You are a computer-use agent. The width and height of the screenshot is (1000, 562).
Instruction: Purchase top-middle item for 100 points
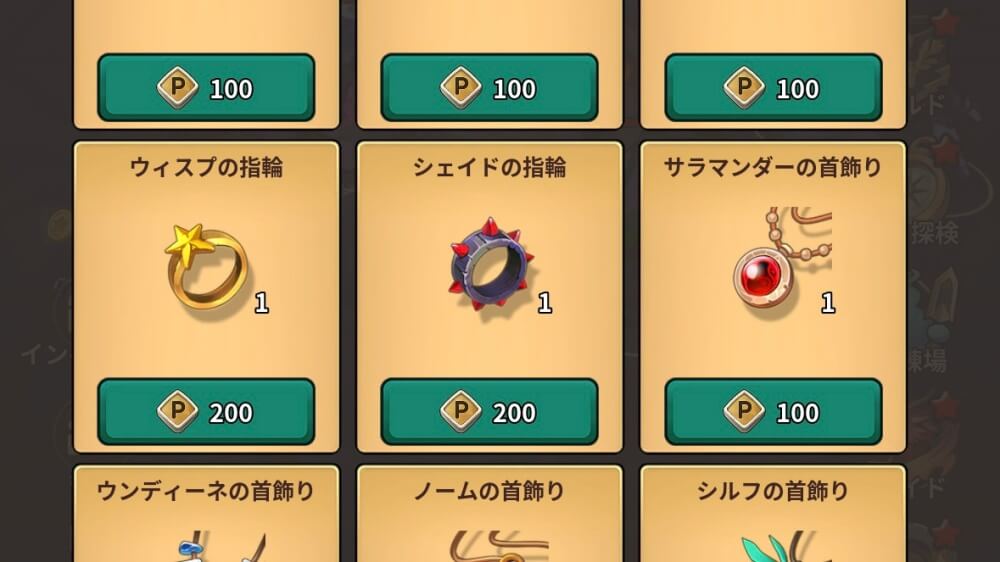[489, 87]
